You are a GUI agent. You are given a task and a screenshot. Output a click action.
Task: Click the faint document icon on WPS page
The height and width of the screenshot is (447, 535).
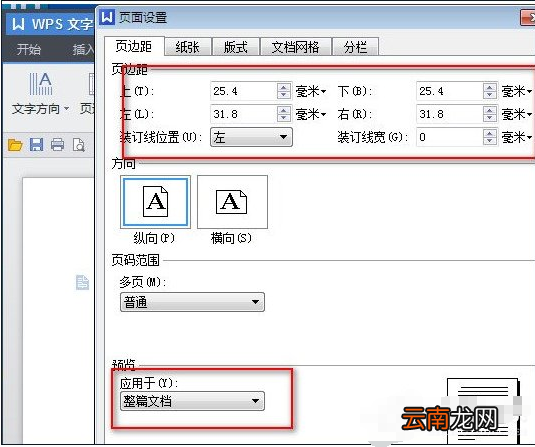(82, 283)
